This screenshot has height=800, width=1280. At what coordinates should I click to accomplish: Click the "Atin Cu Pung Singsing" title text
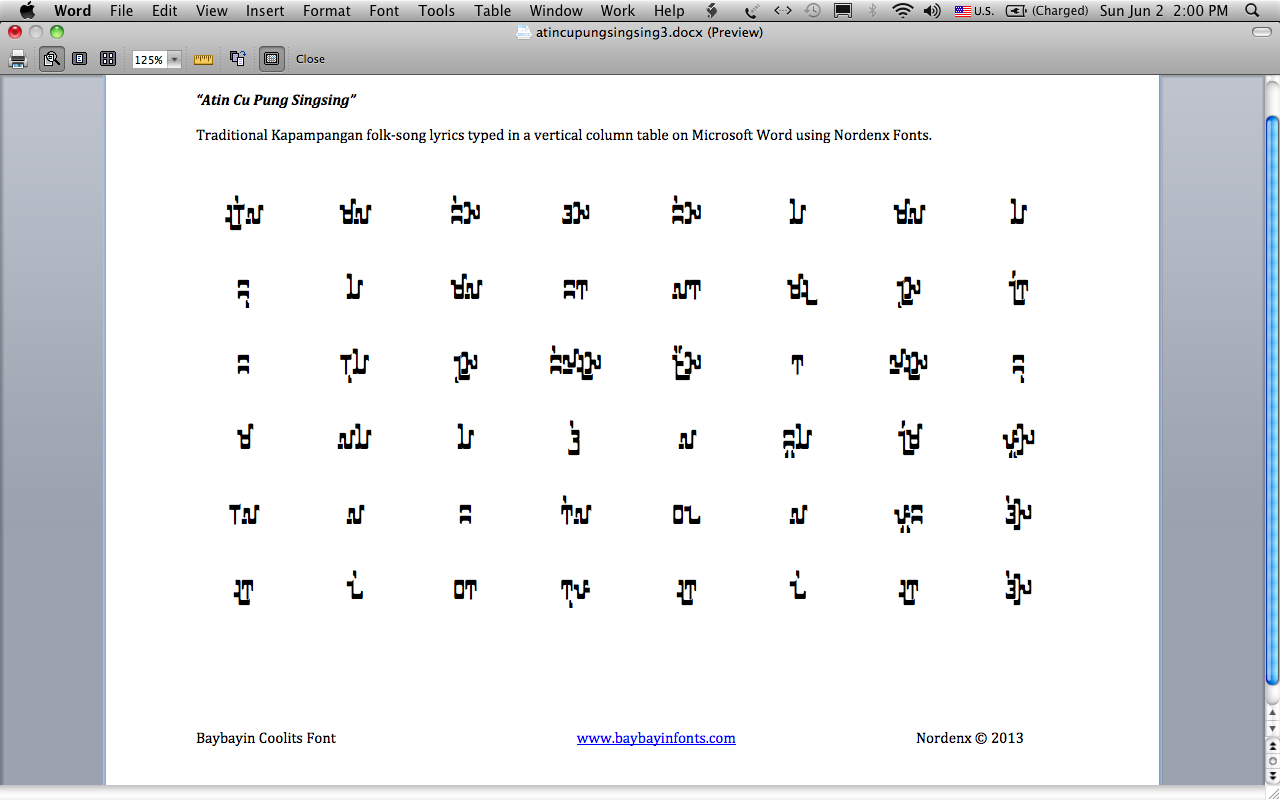click(276, 100)
